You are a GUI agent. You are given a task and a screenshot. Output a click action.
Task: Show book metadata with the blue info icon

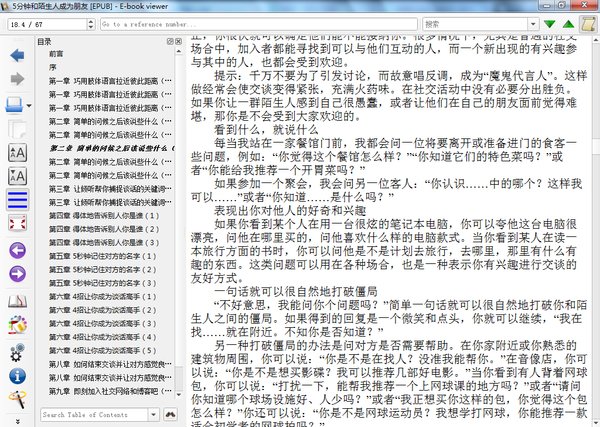point(17,376)
